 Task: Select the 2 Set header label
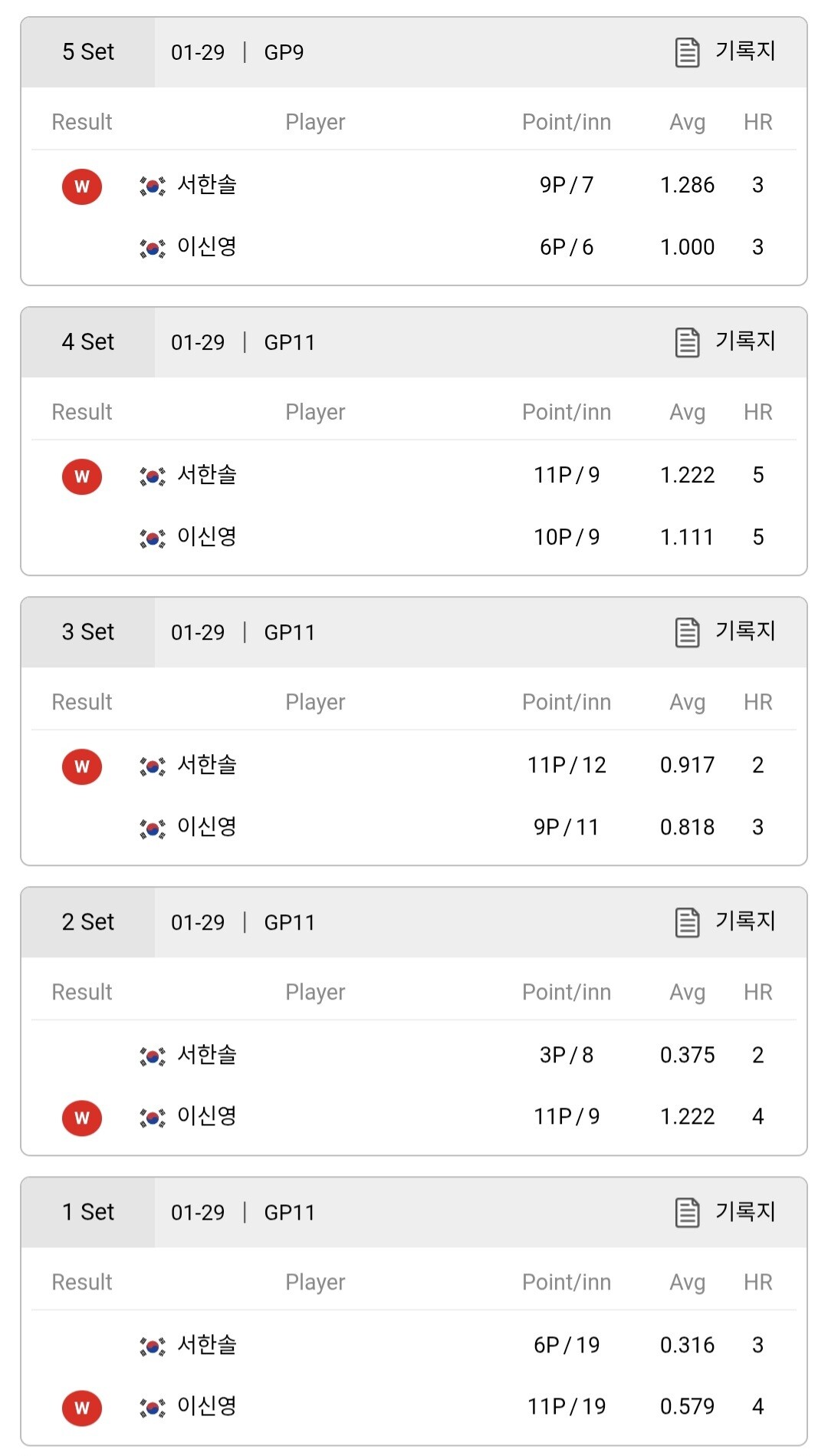click(x=88, y=922)
